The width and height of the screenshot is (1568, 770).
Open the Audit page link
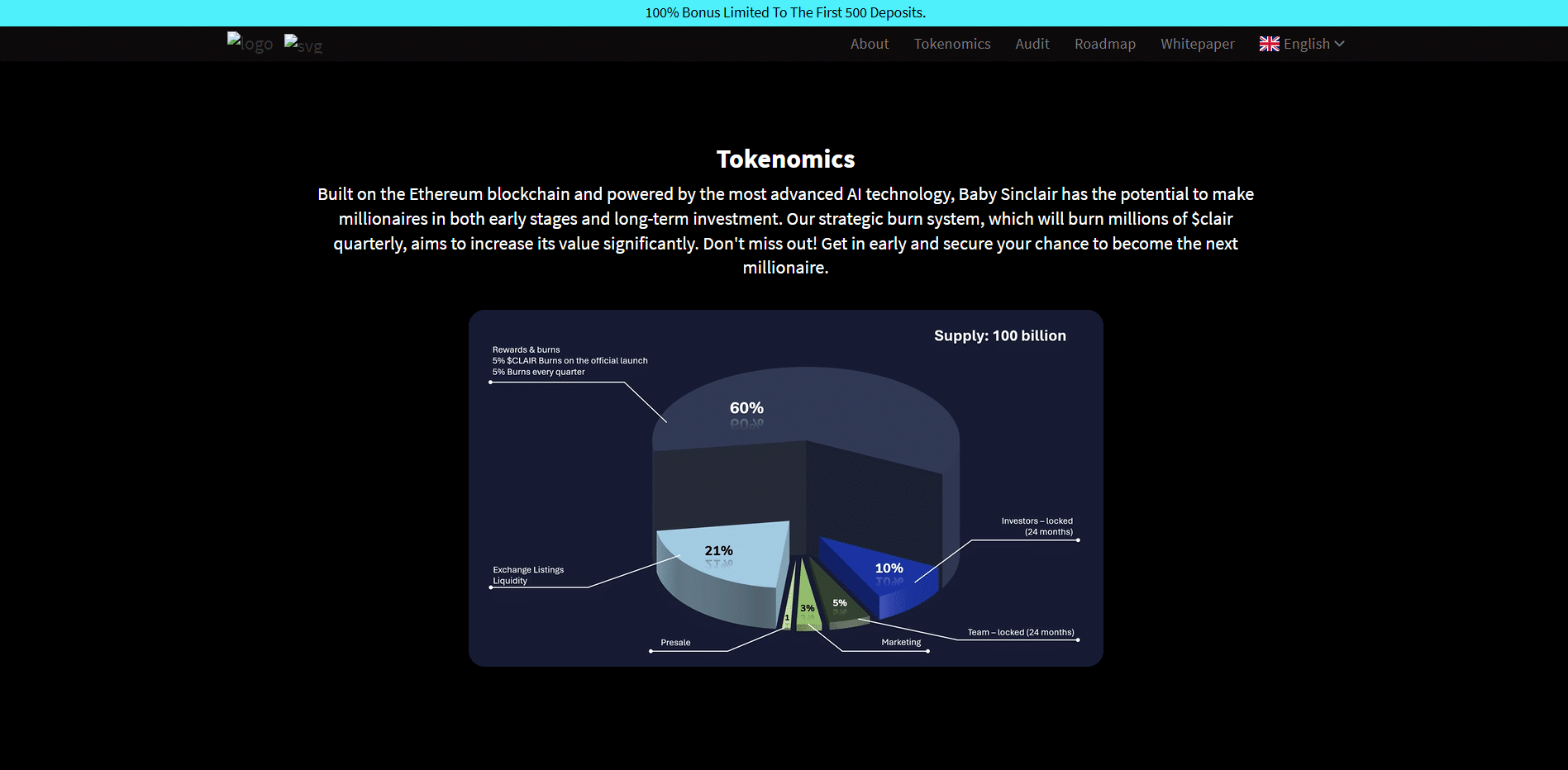1032,44
